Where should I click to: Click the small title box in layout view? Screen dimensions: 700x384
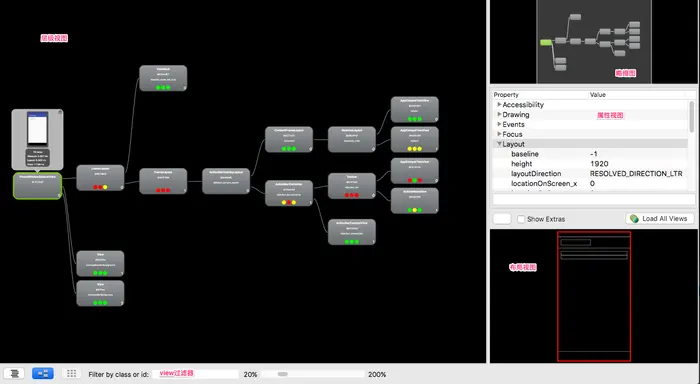click(x=575, y=242)
